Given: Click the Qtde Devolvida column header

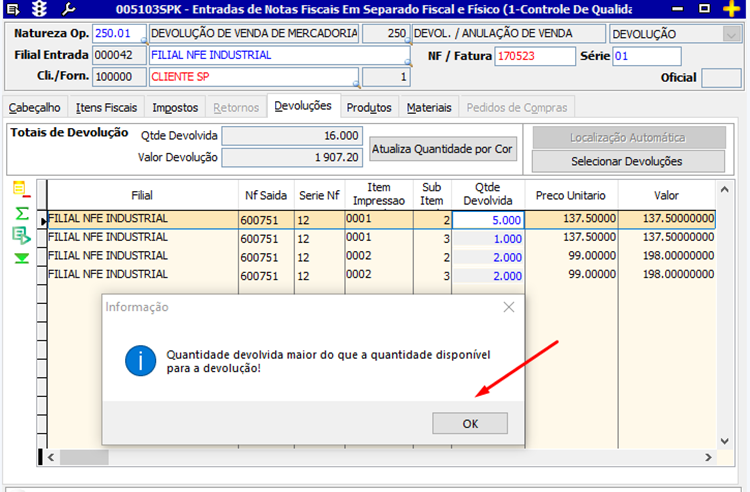Looking at the screenshot, I should click(x=488, y=194).
